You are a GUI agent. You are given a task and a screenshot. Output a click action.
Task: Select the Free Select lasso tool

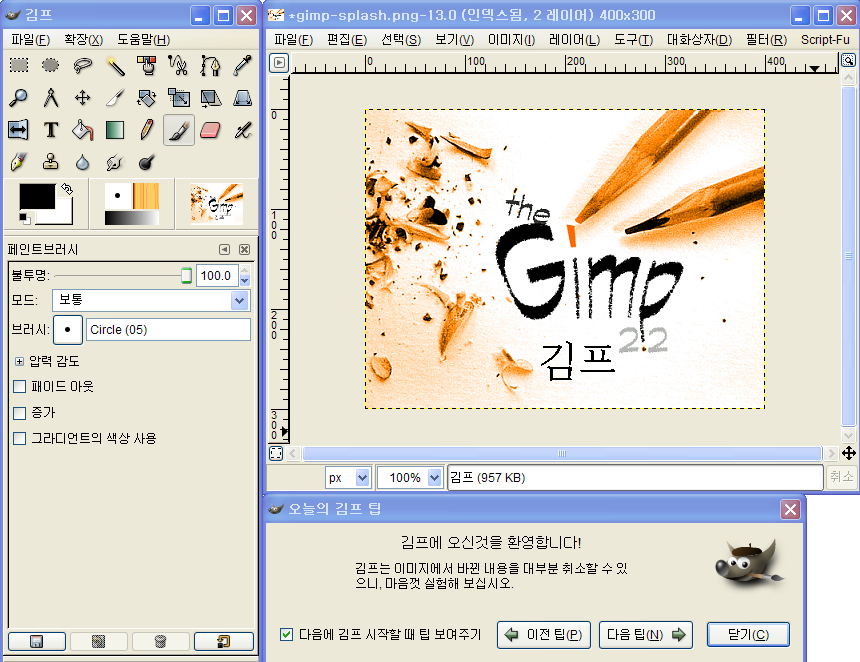pos(82,65)
